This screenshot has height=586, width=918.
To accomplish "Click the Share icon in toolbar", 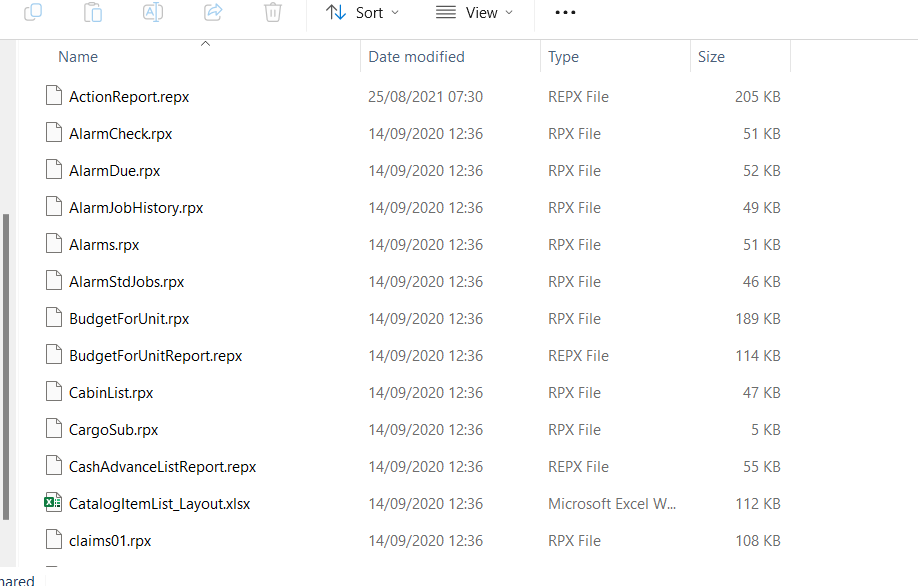I will 213,12.
